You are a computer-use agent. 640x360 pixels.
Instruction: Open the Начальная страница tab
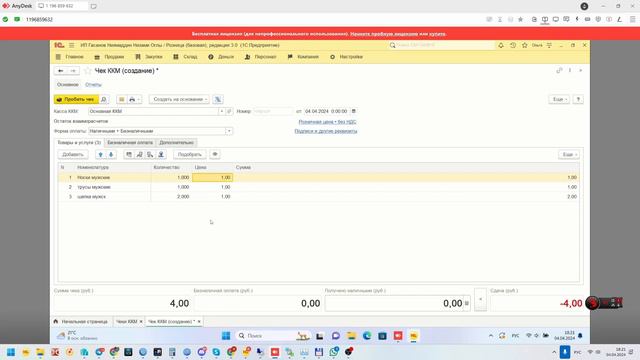coord(82,322)
